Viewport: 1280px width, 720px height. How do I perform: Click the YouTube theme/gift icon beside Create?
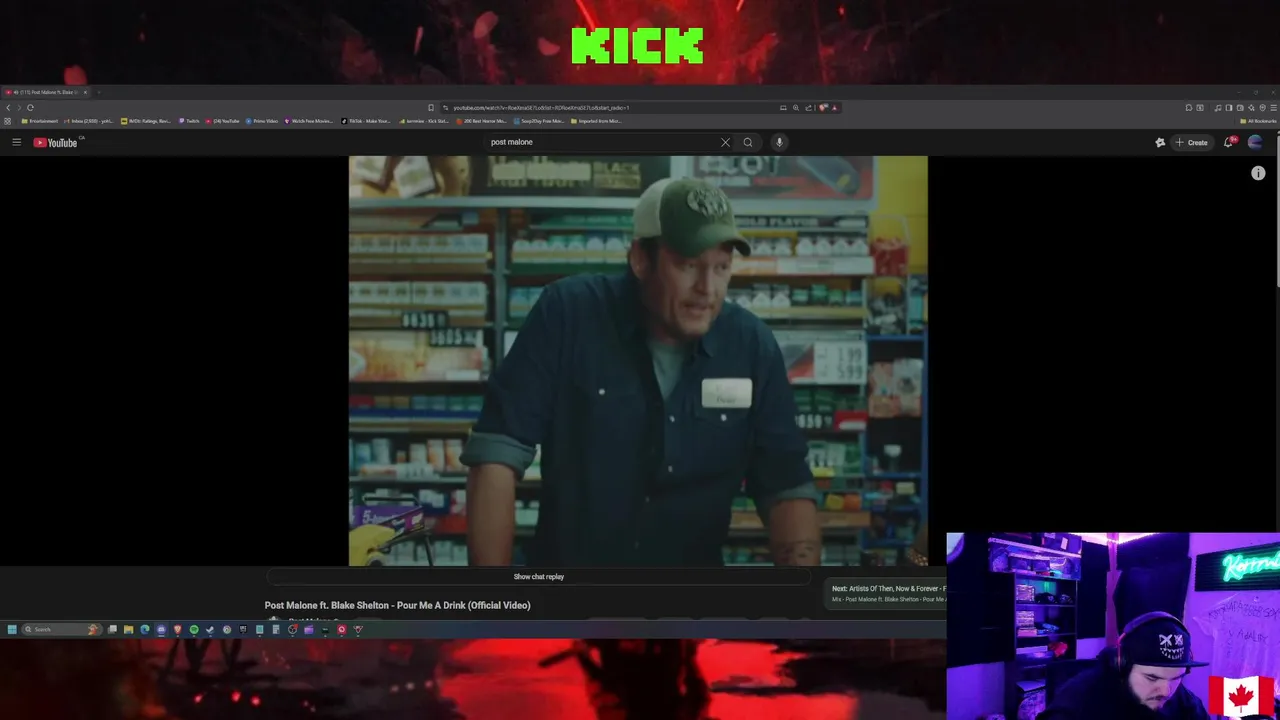tap(1160, 142)
